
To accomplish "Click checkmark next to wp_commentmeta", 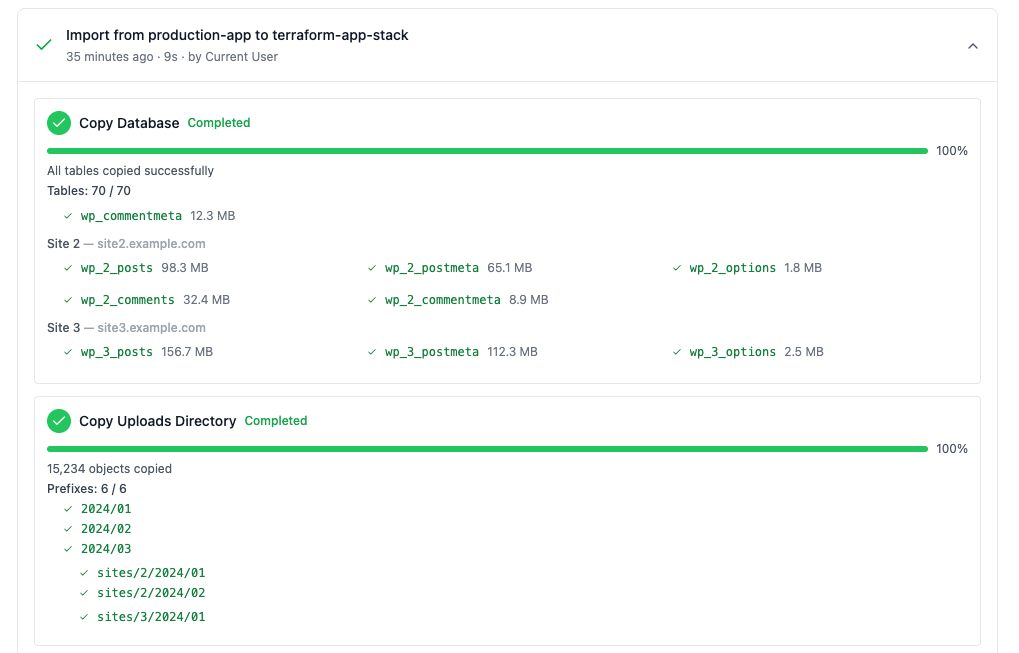I will click(68, 216).
